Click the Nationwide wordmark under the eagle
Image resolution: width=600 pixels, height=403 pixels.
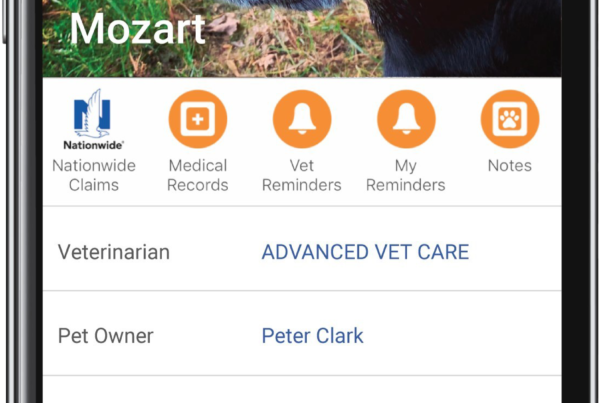point(93,145)
